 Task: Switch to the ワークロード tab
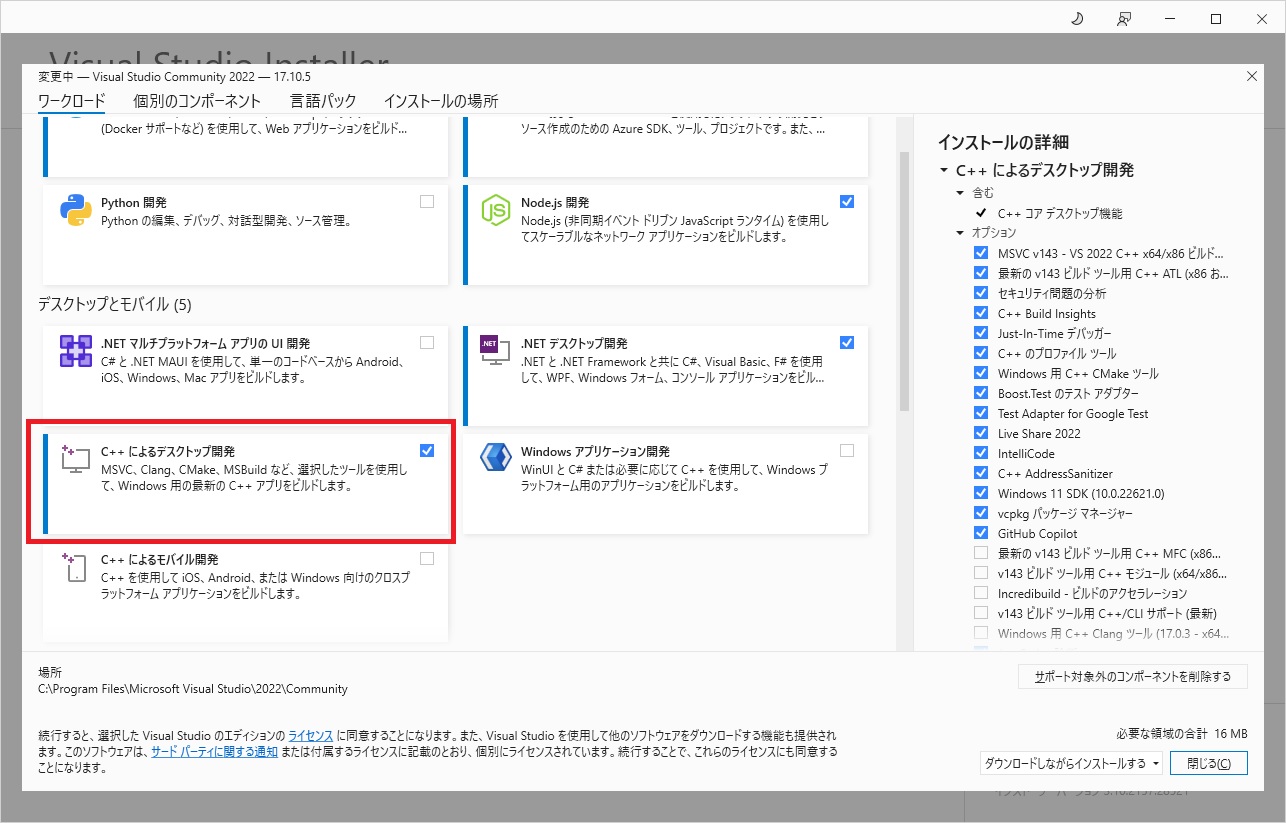click(x=71, y=101)
